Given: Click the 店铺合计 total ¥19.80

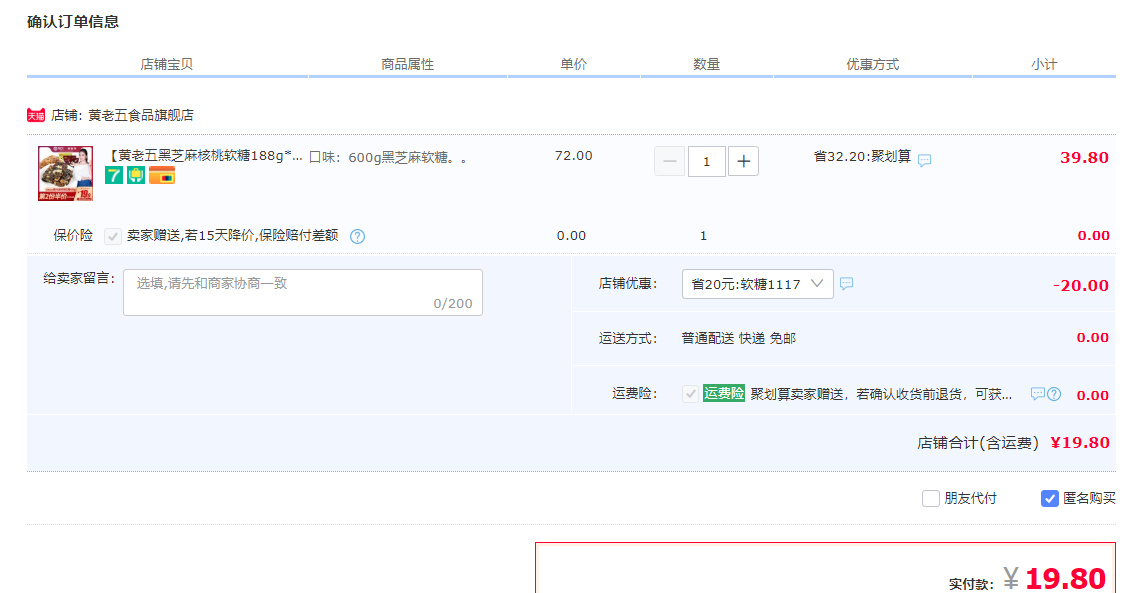Looking at the screenshot, I should (1080, 443).
